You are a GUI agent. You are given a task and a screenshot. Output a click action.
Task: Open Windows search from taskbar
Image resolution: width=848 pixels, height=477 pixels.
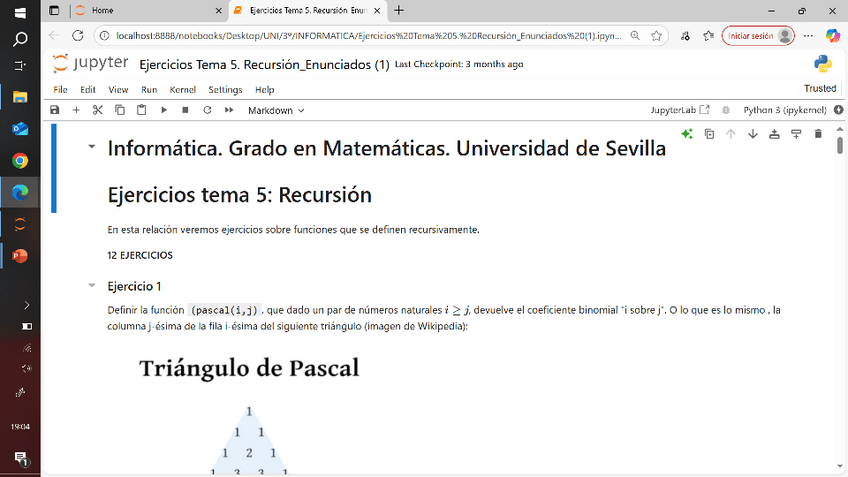click(20, 39)
